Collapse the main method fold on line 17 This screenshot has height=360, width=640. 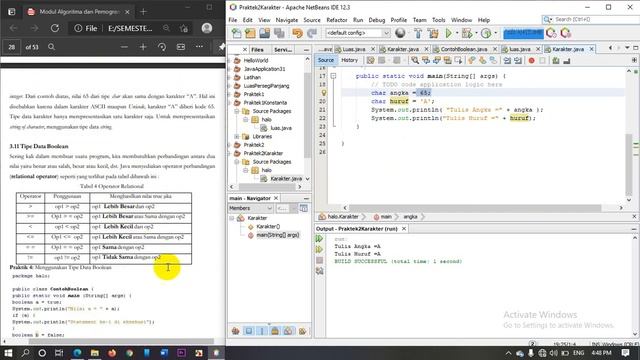pyautogui.click(x=333, y=76)
